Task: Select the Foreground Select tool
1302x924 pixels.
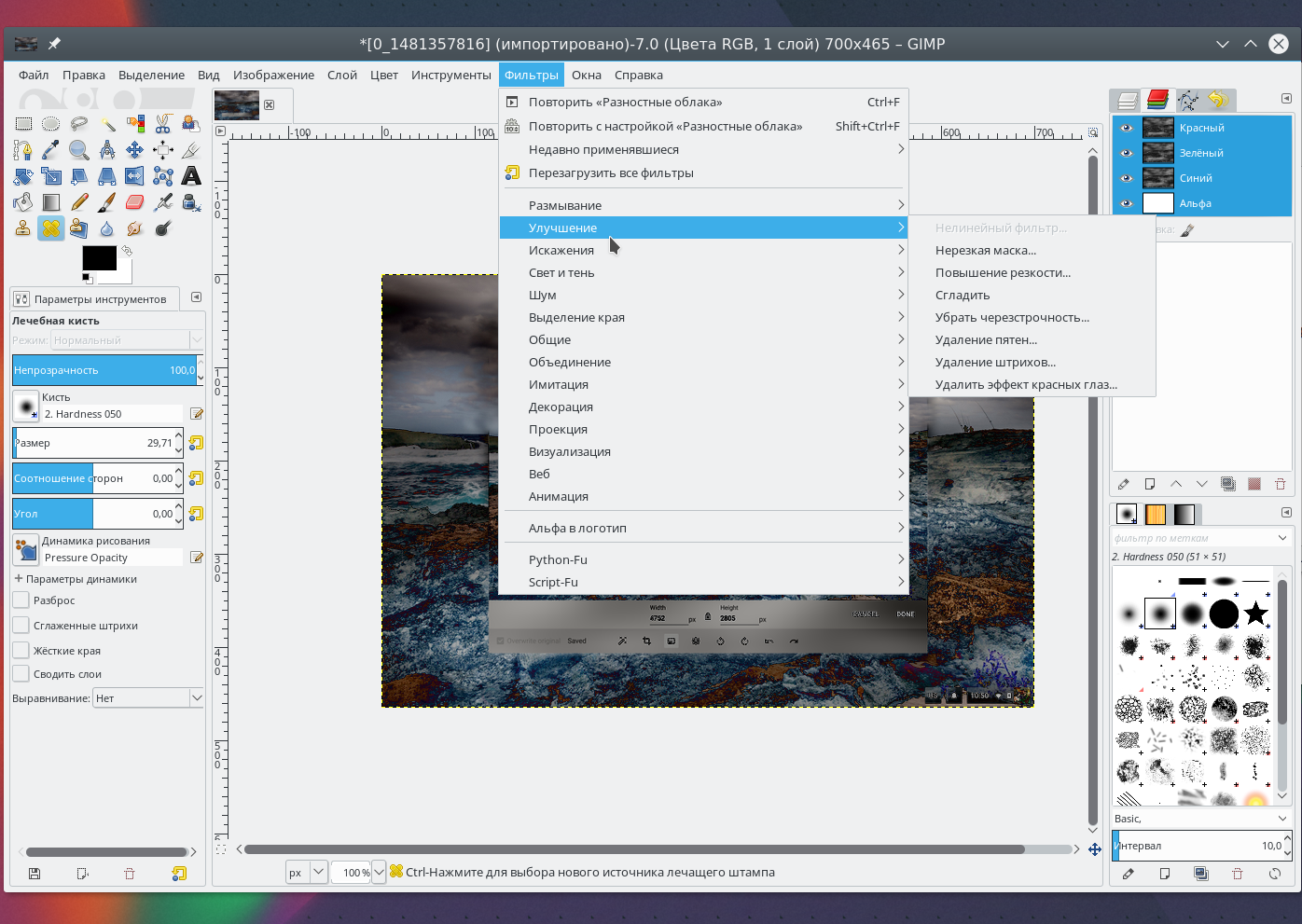Action: 191,123
